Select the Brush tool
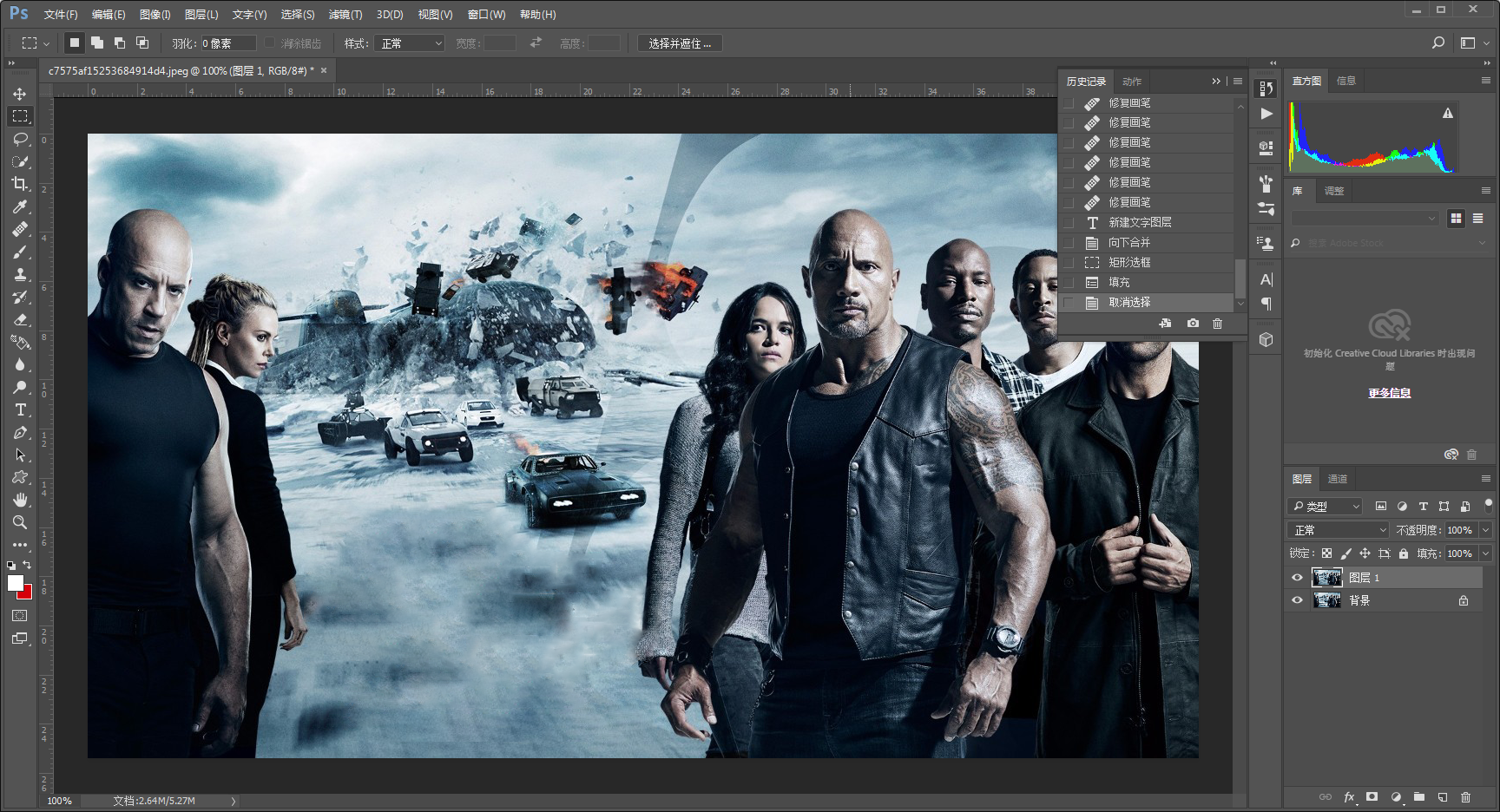Viewport: 1500px width, 812px height. click(x=20, y=252)
